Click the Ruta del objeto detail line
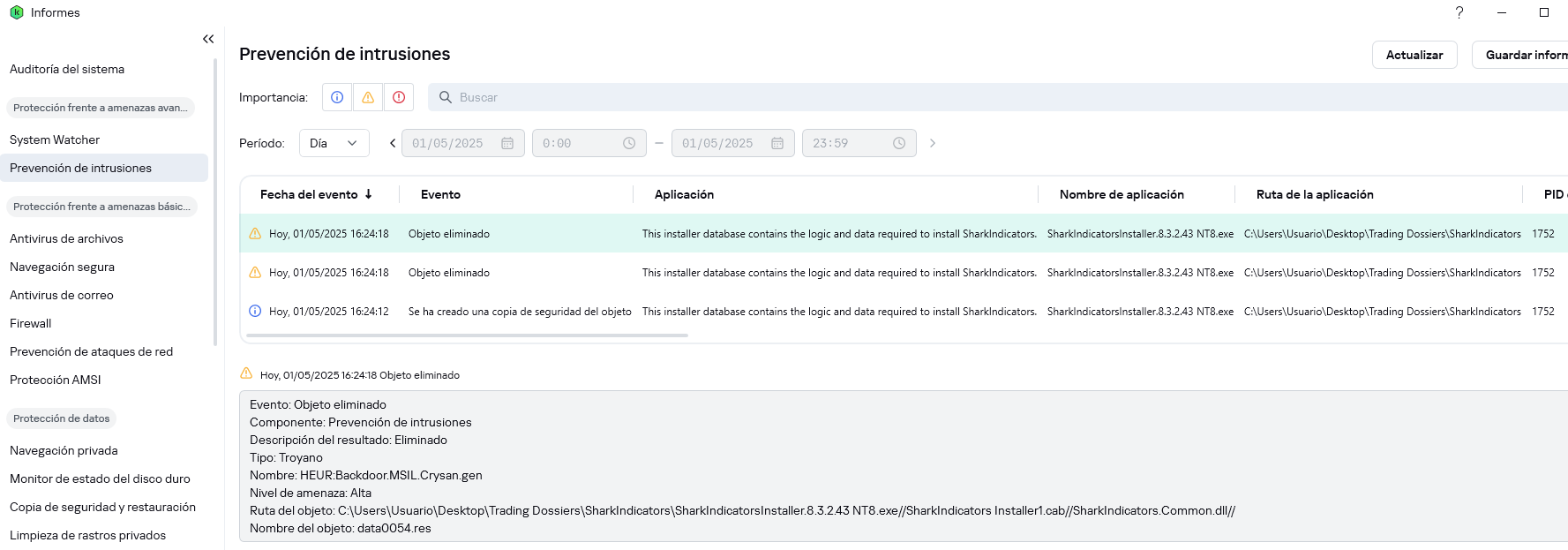The image size is (1568, 550). [x=742, y=510]
